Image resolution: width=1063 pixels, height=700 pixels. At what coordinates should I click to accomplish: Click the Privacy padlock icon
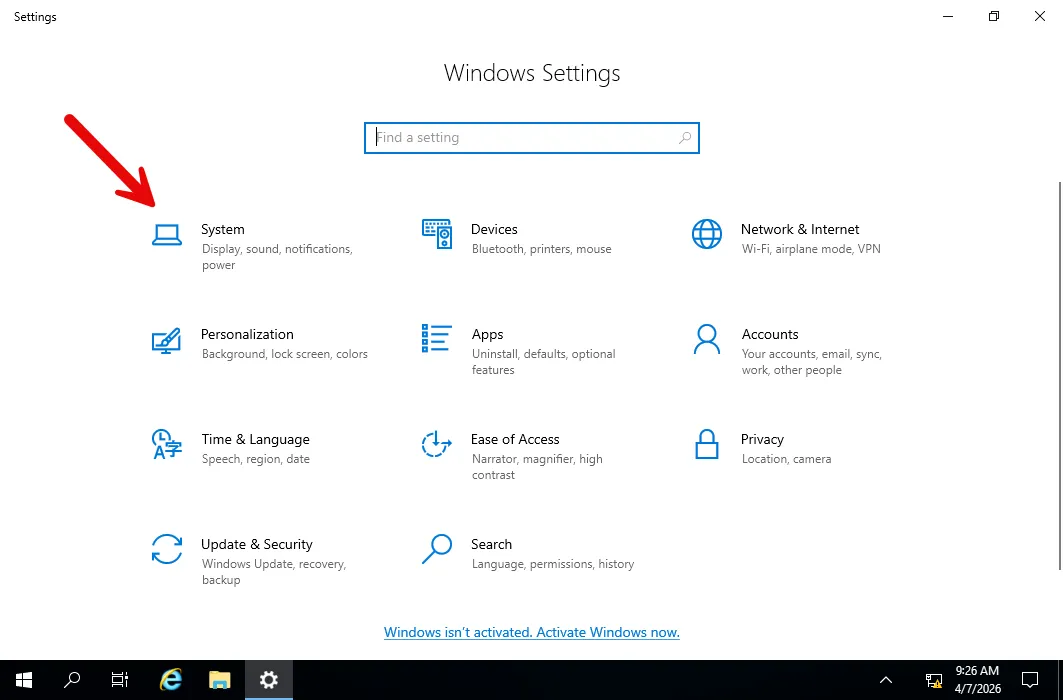click(707, 444)
